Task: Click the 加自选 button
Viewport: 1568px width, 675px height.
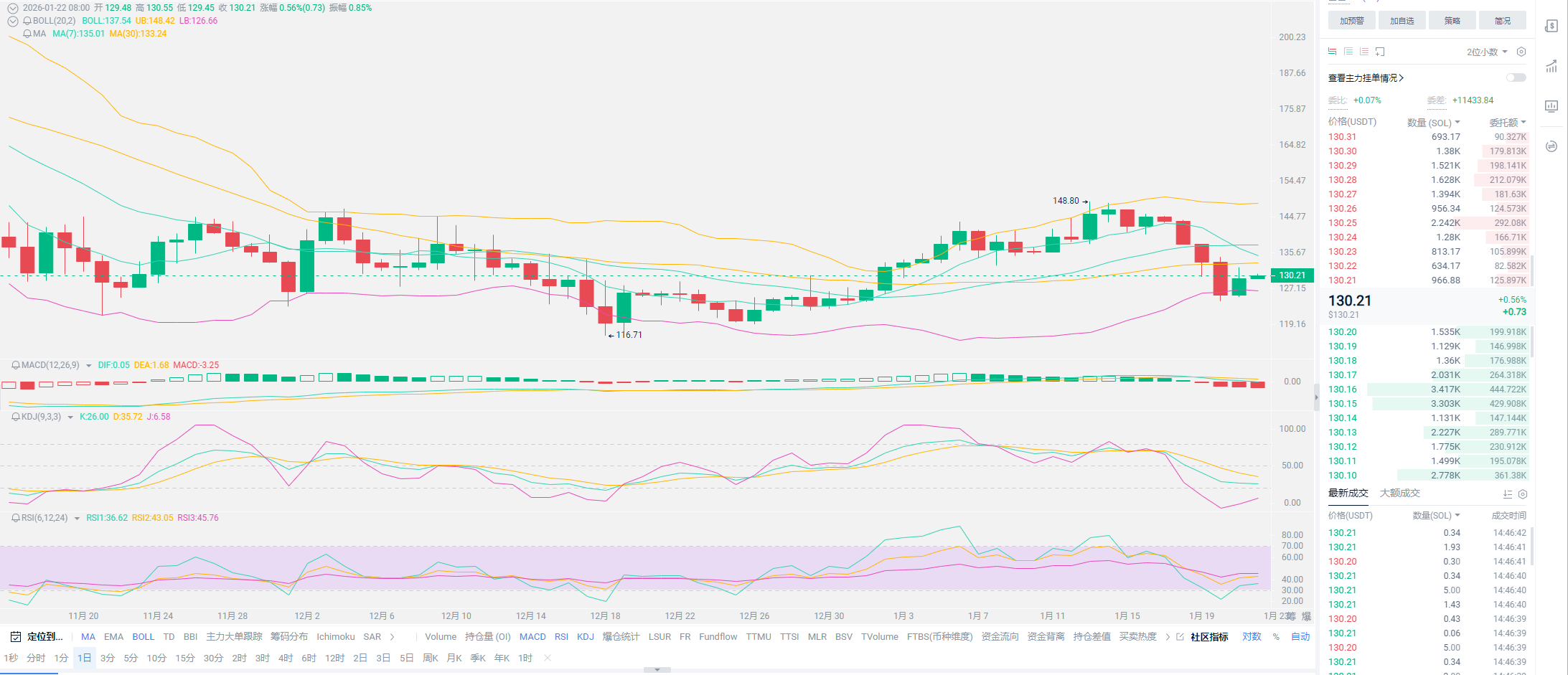Action: (1402, 21)
